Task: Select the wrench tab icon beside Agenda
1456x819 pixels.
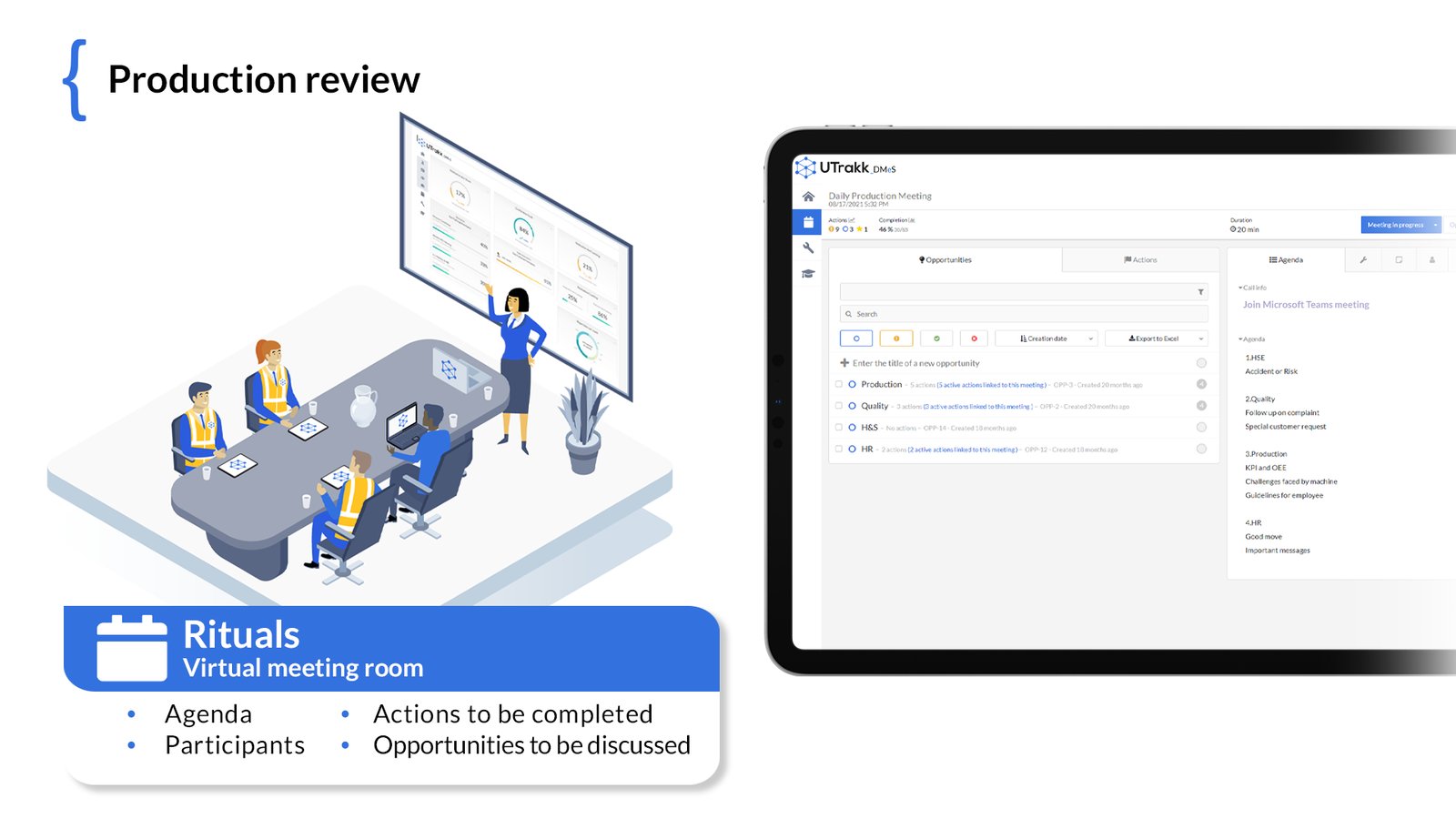Action: [x=1364, y=259]
